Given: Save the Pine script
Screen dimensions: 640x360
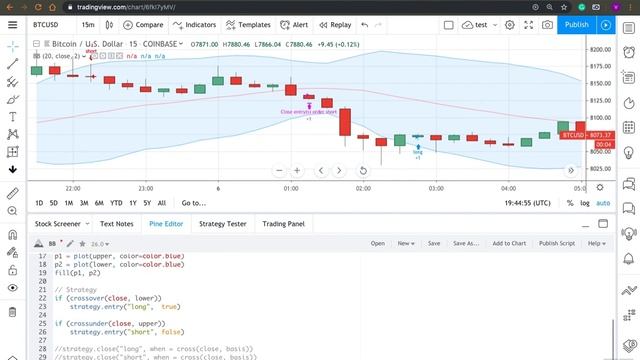Looking at the screenshot, I should [x=434, y=243].
